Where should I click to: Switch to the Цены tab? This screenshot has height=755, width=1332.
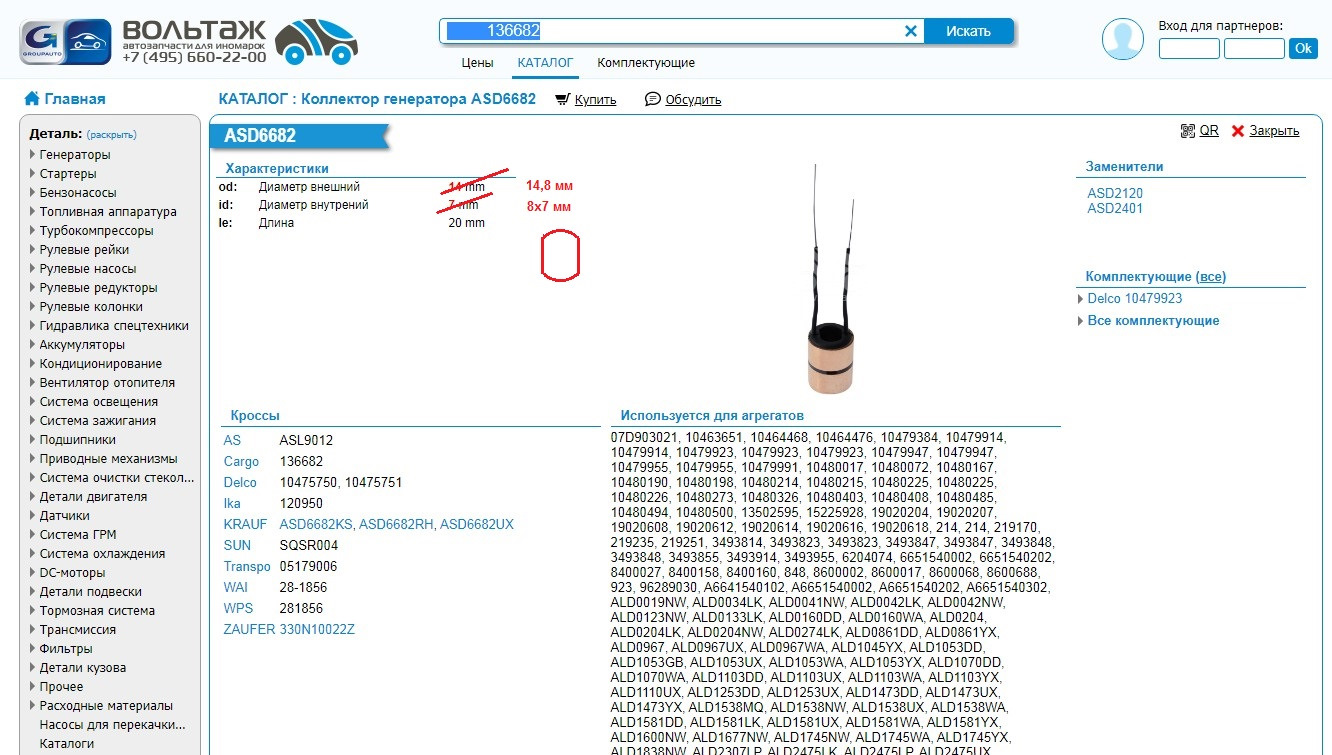coord(478,61)
